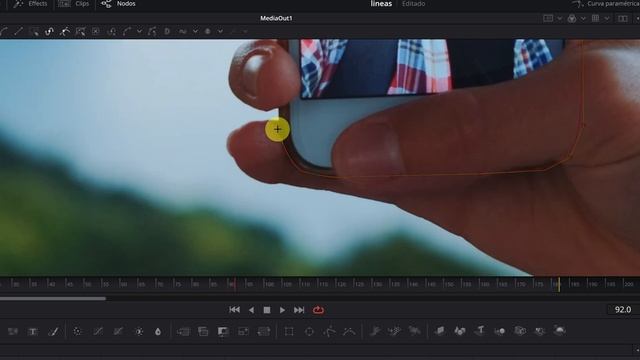Open dropdown next to the wave icon

196,31
